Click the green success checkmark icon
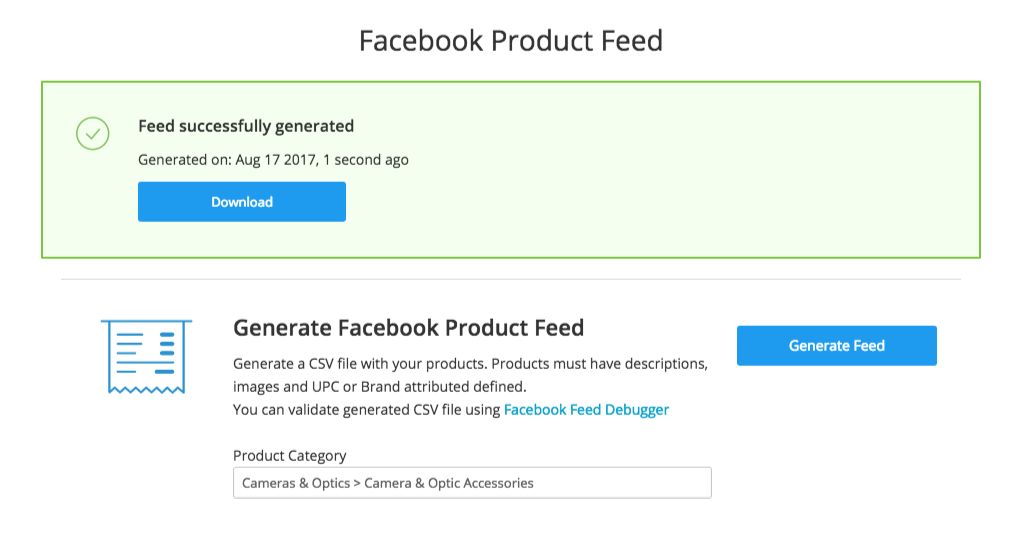1024x538 pixels. 93,133
